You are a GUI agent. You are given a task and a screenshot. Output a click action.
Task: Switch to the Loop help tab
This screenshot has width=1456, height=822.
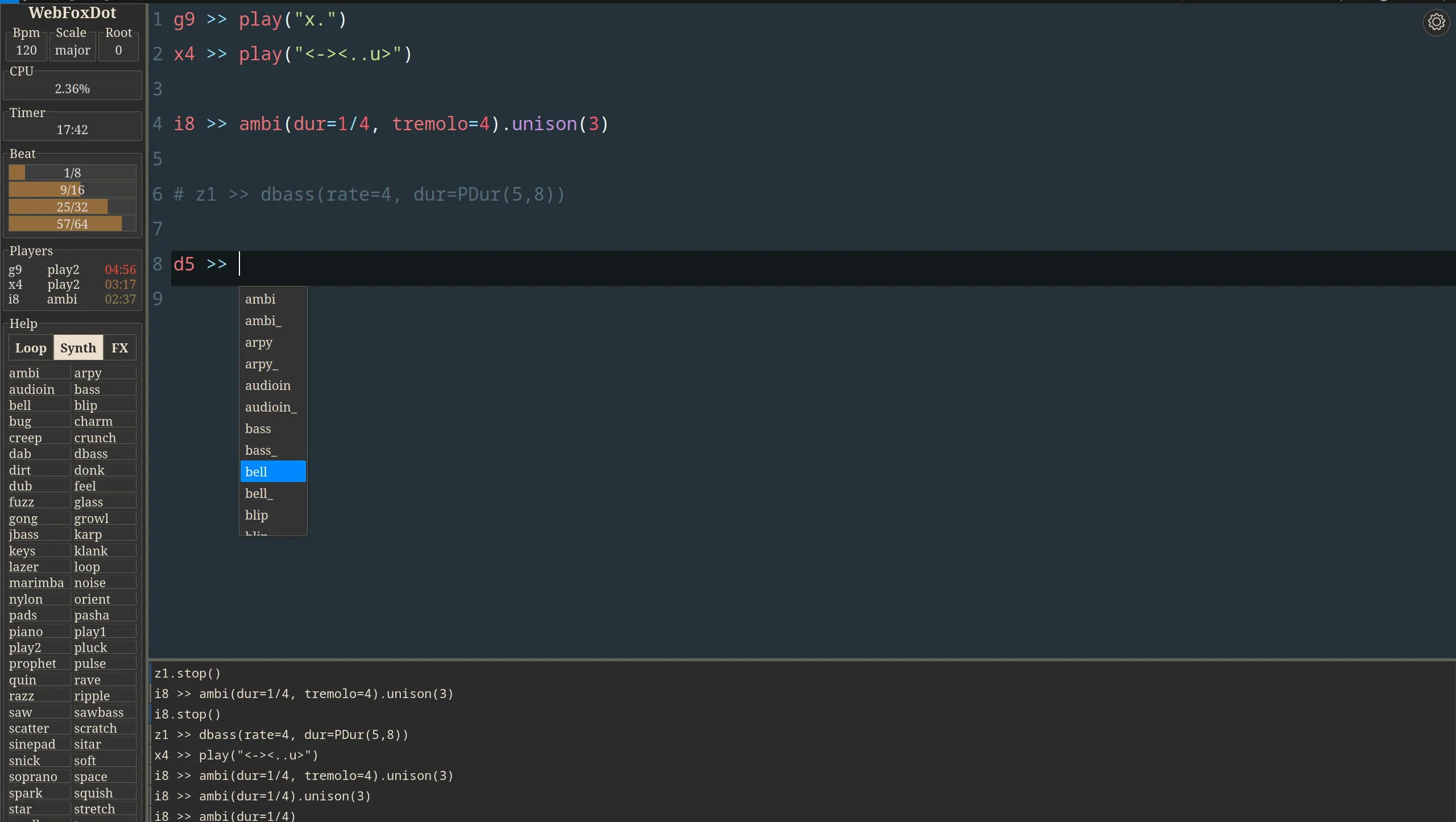tap(31, 347)
